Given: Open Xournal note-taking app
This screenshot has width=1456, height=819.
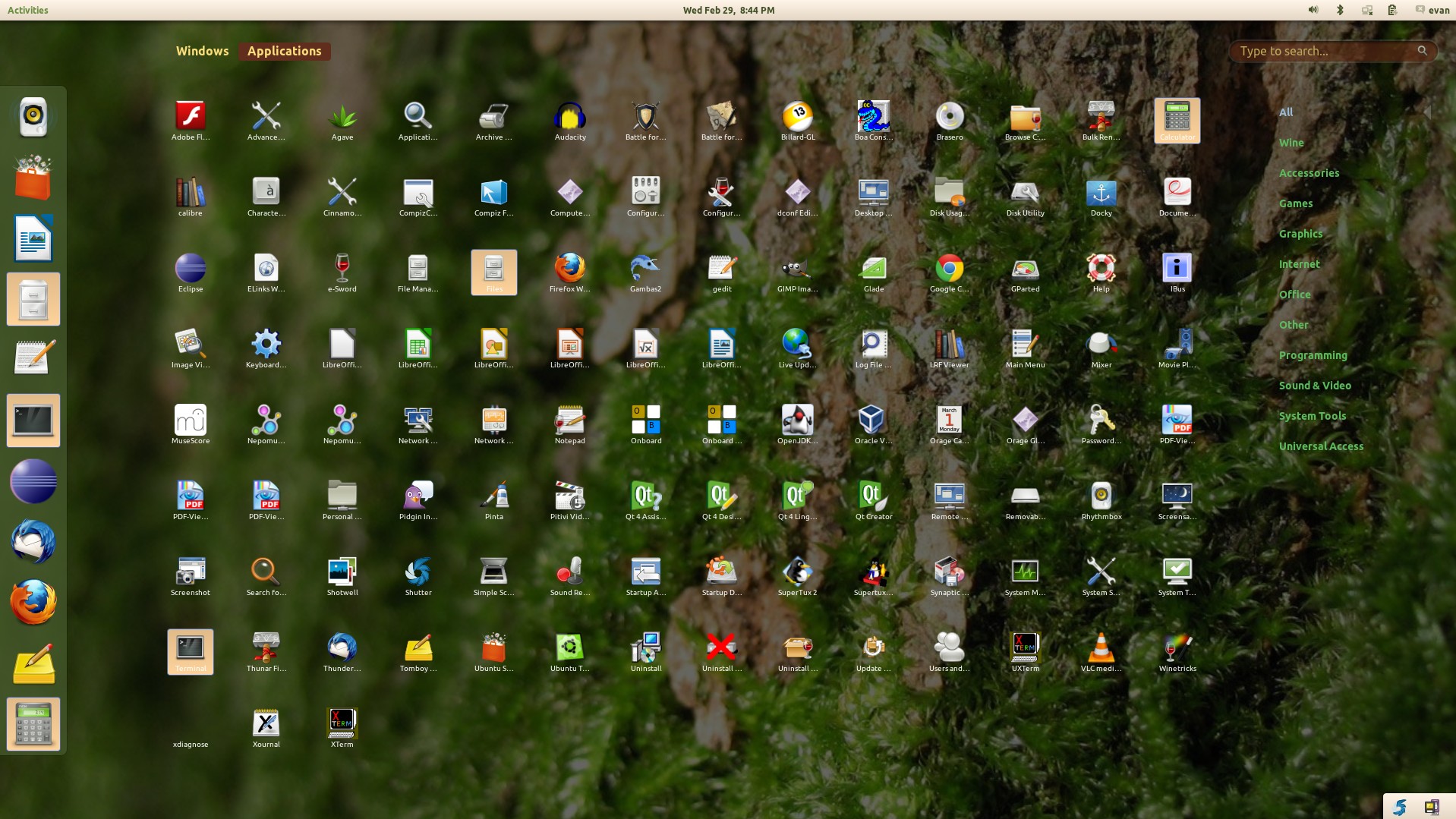Looking at the screenshot, I should (266, 728).
